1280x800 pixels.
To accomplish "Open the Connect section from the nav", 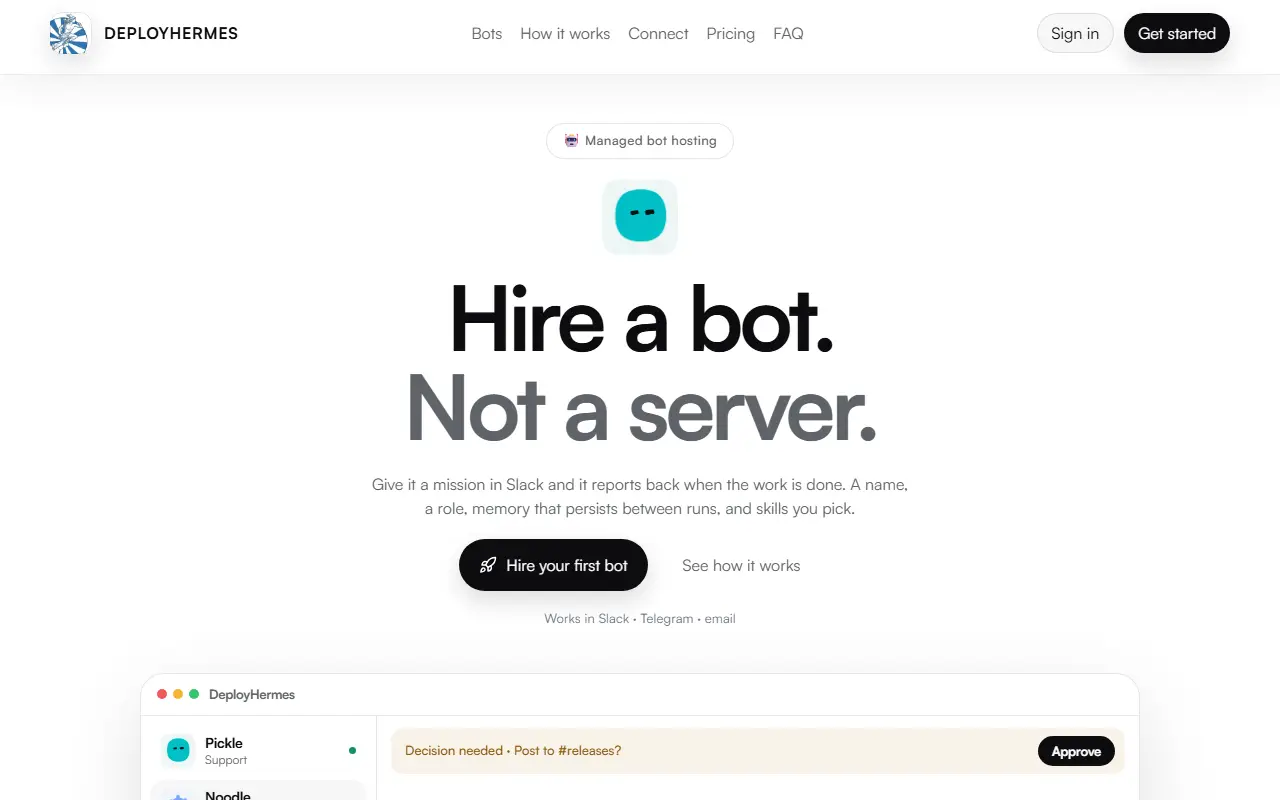I will [x=658, y=34].
